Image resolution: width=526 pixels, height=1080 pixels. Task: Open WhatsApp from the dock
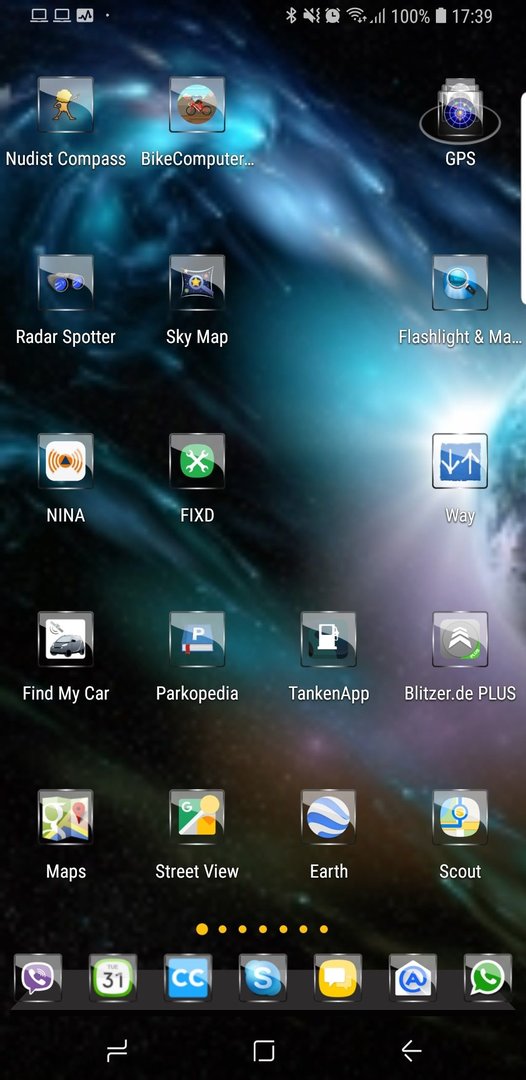pos(487,978)
